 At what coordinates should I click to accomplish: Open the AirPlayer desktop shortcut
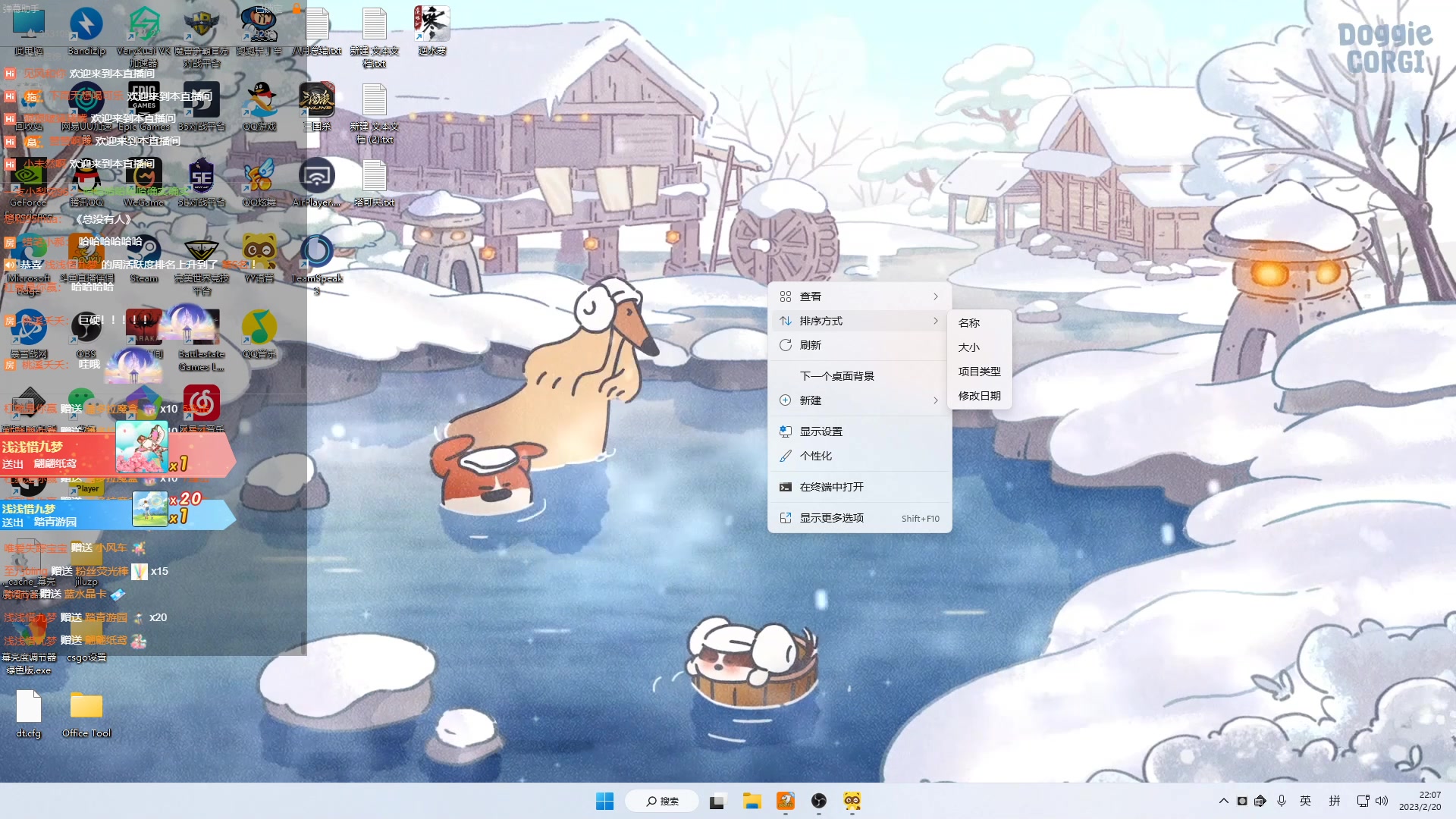(317, 182)
